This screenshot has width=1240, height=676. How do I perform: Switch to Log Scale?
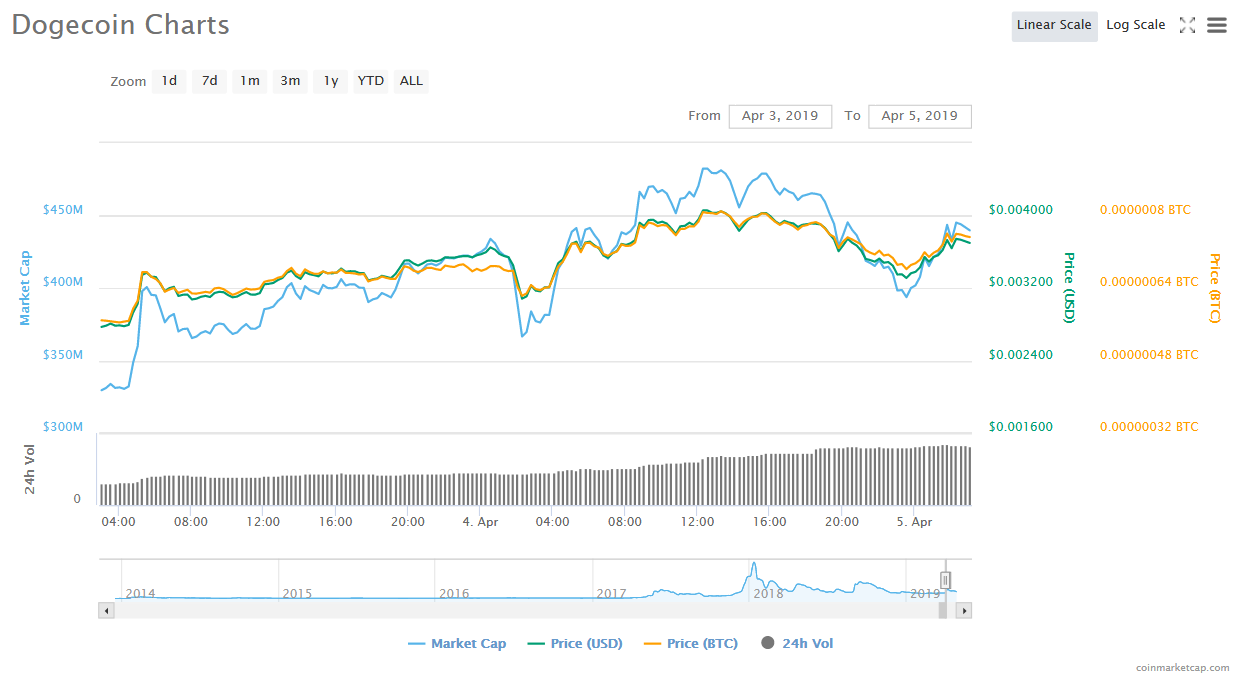(x=1135, y=25)
